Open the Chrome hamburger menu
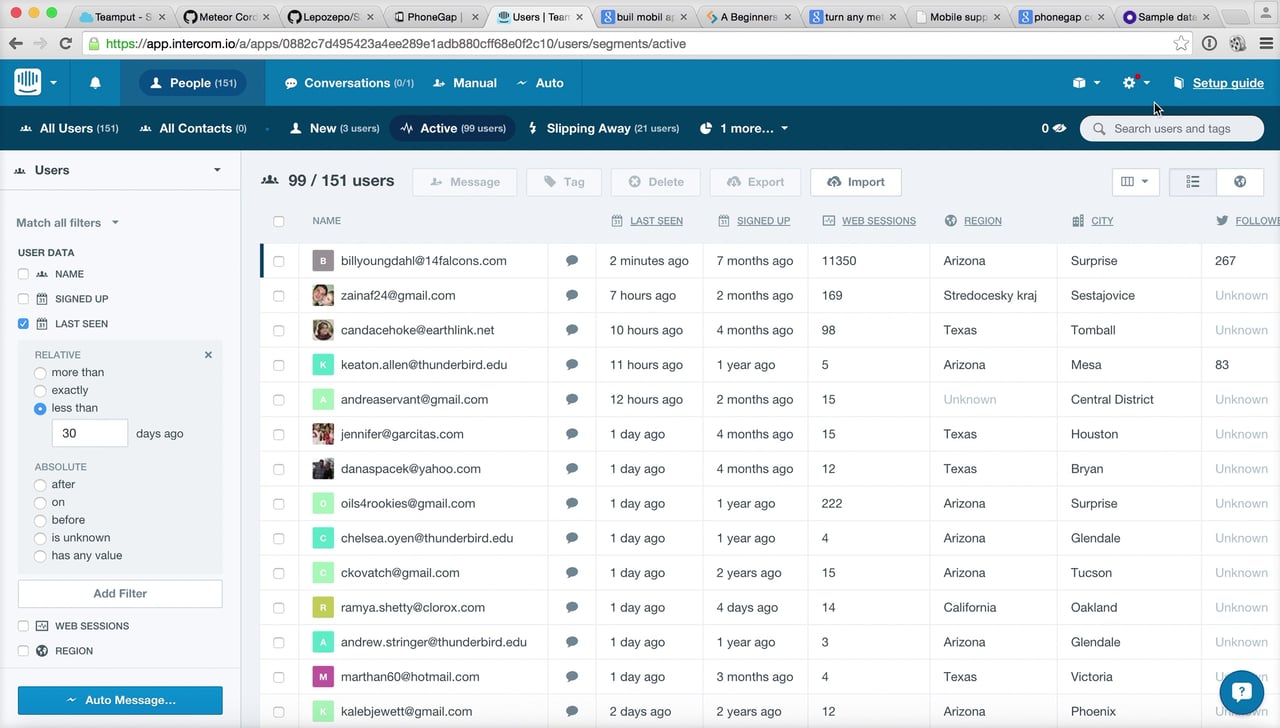Screen dimensions: 1280x728 (x=1266, y=43)
